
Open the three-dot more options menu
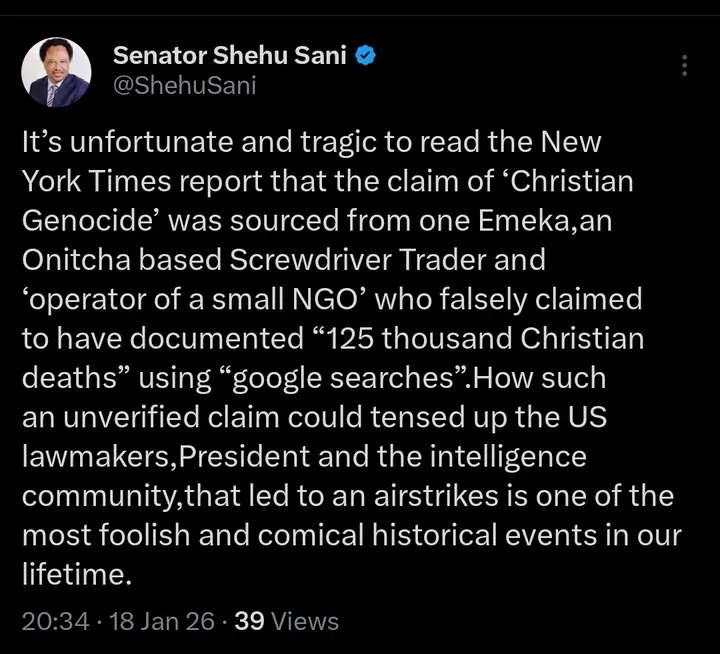point(684,66)
